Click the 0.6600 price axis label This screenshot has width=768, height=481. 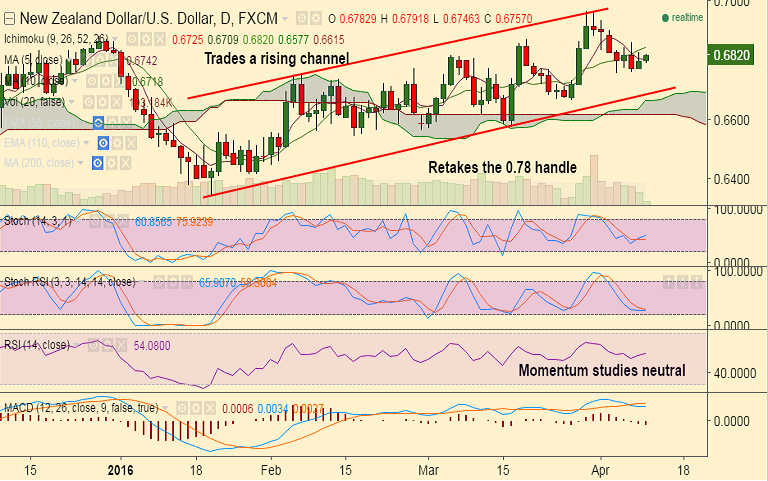tap(731, 120)
